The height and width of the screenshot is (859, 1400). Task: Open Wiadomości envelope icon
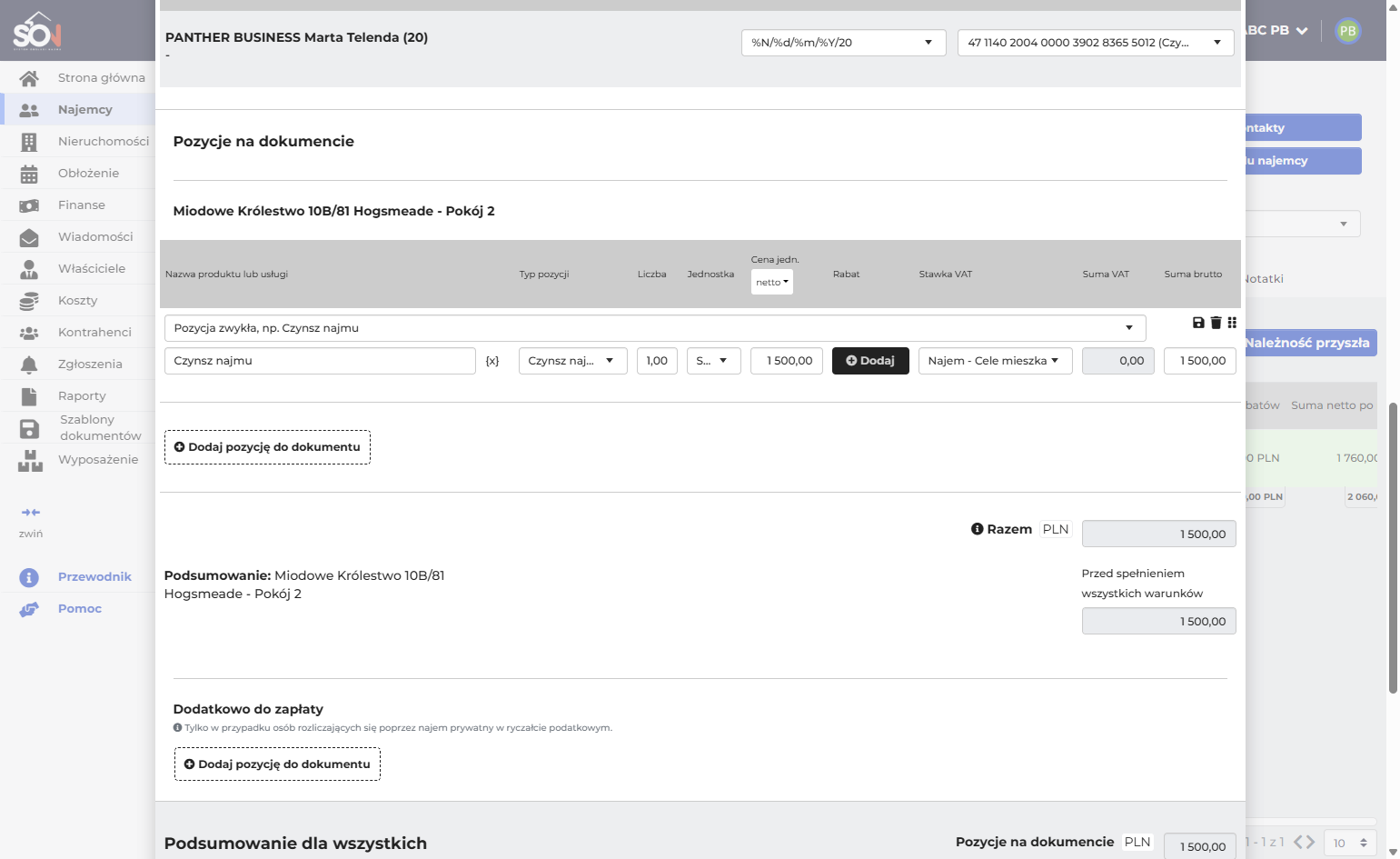pyautogui.click(x=29, y=237)
